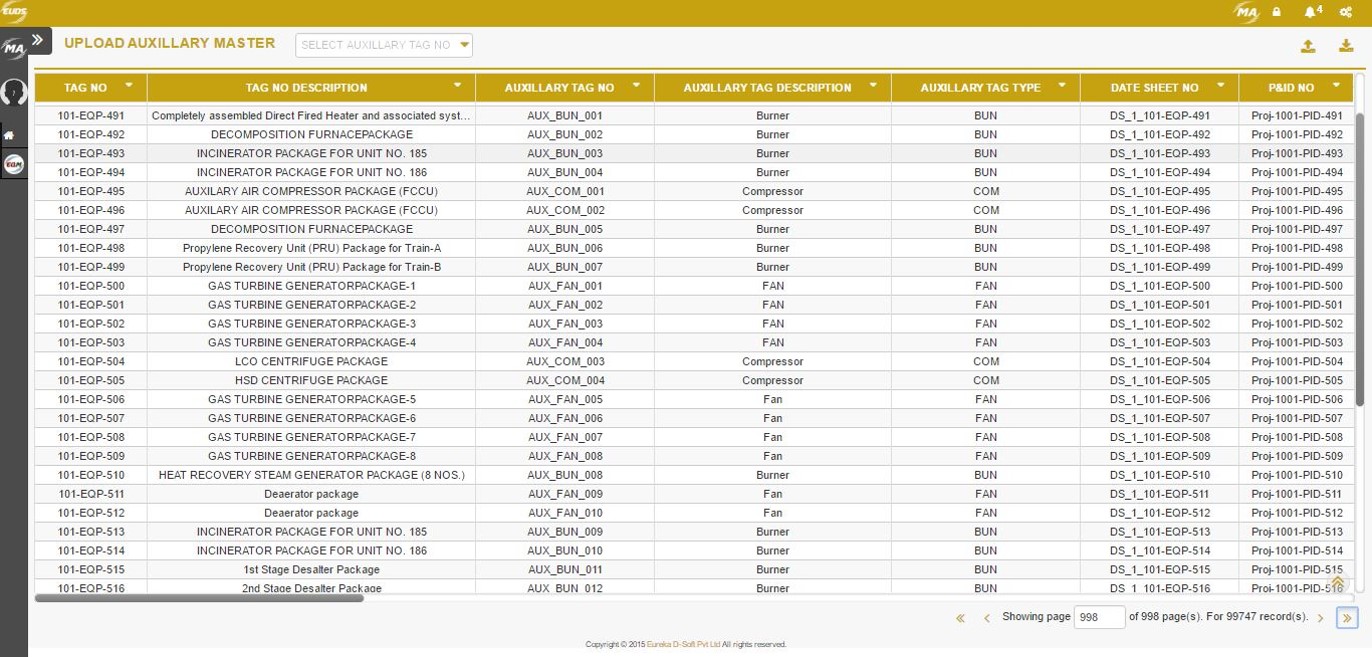Select tag 101-EQP-491 cell
1372x657 pixels.
coord(91,116)
